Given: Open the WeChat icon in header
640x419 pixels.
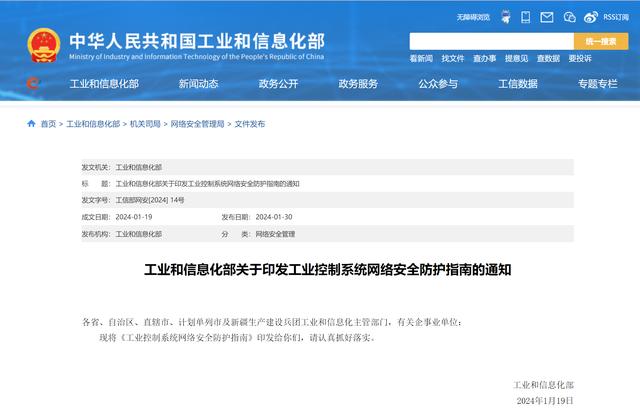Looking at the screenshot, I should click(569, 17).
